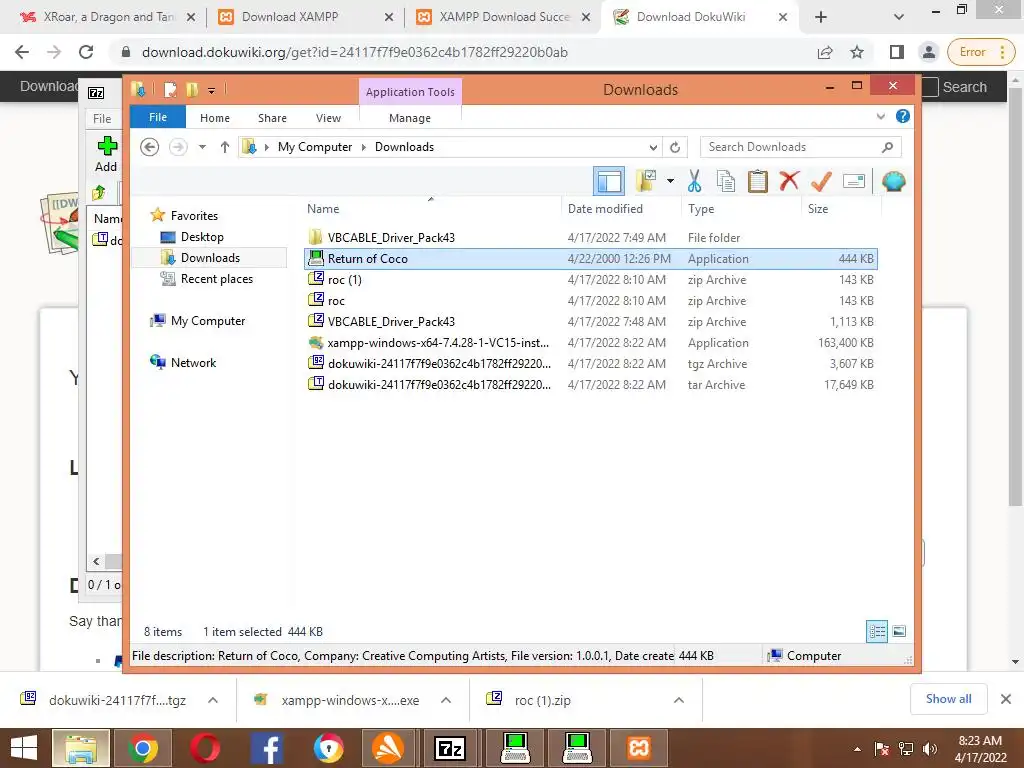Sort by Size column header
Viewport: 1024px width, 768px height.
pyautogui.click(x=841, y=208)
